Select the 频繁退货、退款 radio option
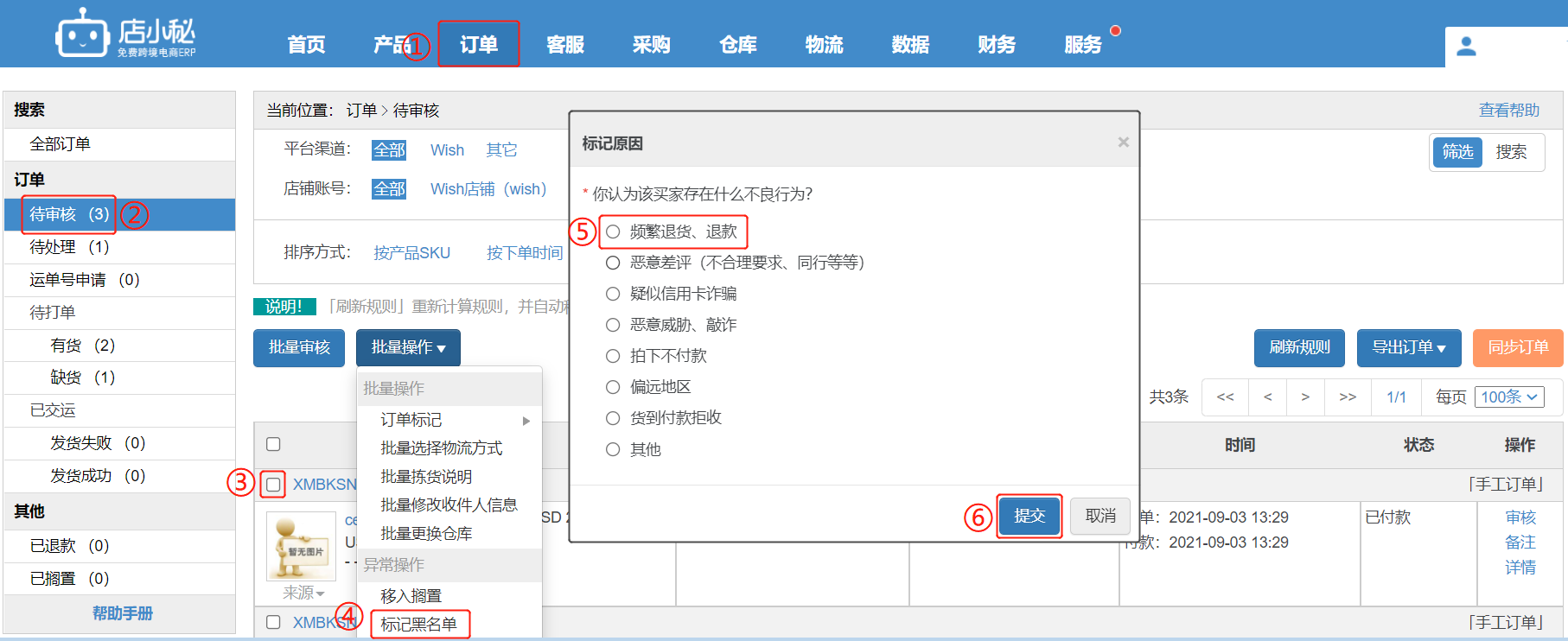Screen dimensions: 1568x641 coord(613,232)
